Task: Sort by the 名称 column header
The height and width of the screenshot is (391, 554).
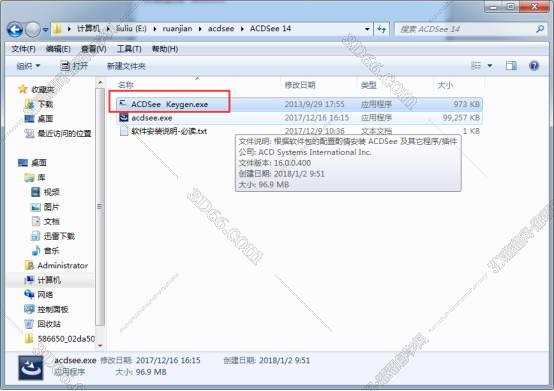Action: 126,85
